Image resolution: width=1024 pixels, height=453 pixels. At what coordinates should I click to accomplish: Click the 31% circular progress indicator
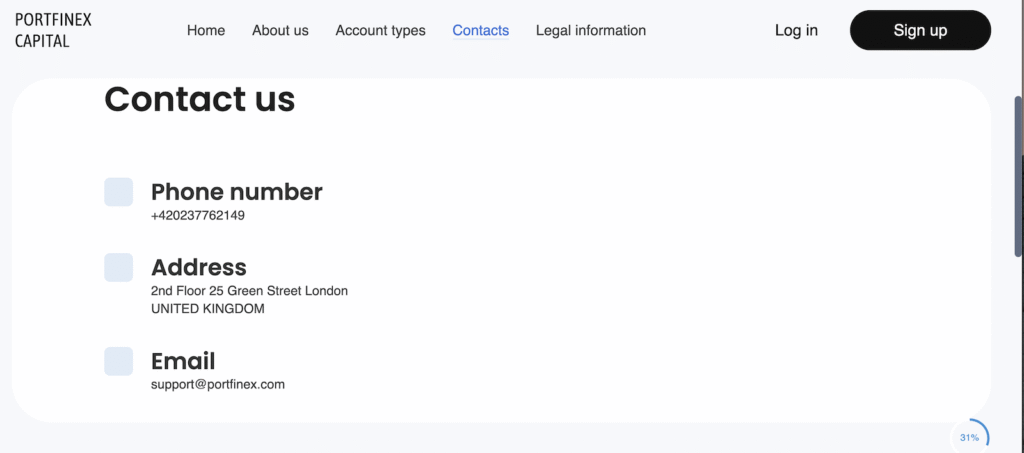[970, 437]
